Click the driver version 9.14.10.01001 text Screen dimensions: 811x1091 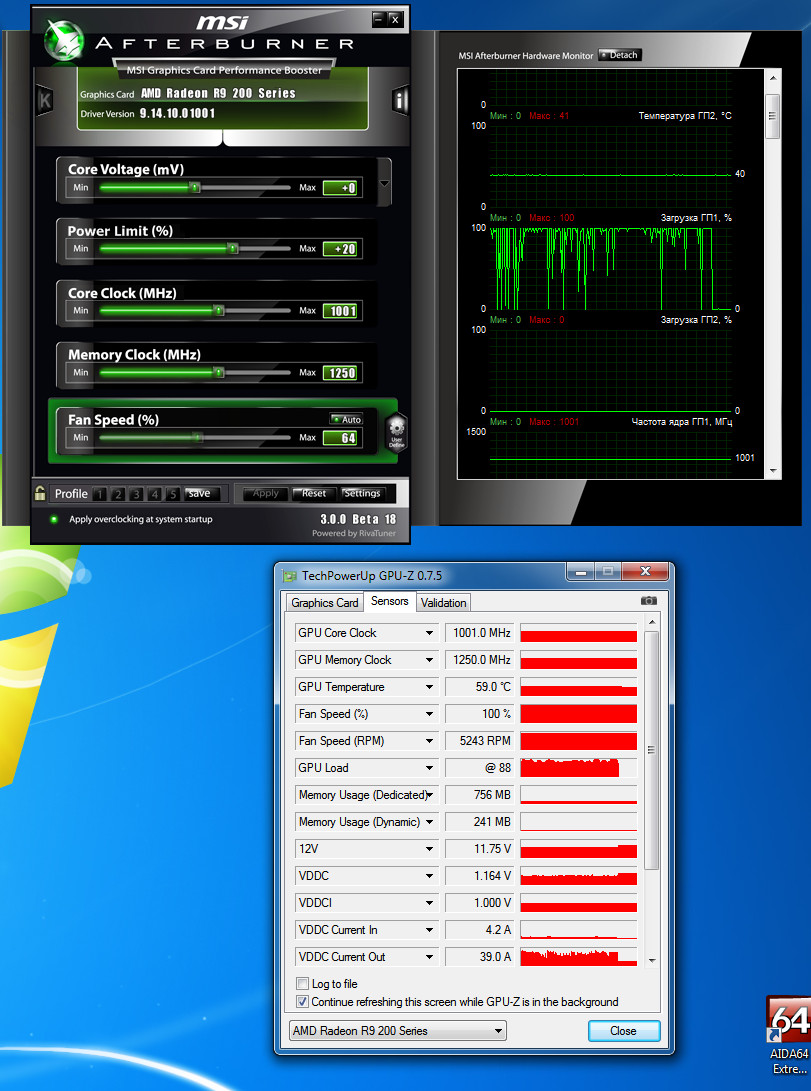pyautogui.click(x=177, y=113)
